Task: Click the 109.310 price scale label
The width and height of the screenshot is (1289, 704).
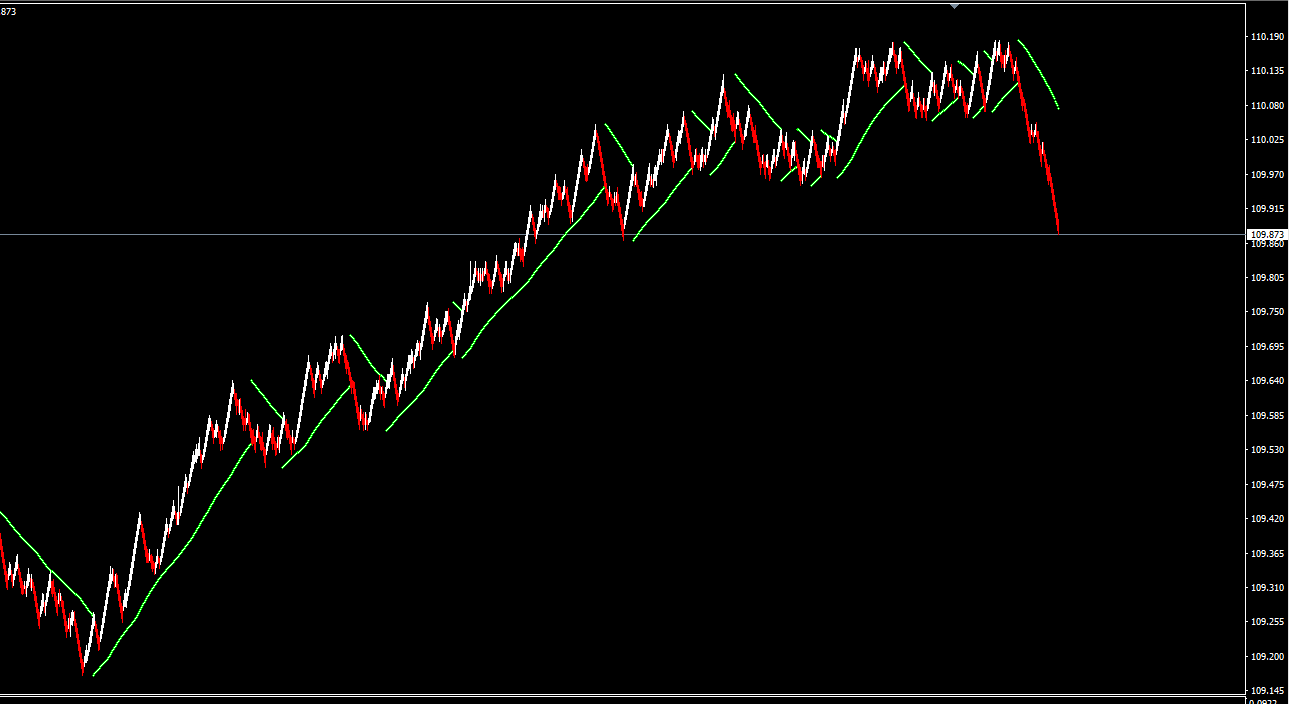Action: tap(1267, 588)
